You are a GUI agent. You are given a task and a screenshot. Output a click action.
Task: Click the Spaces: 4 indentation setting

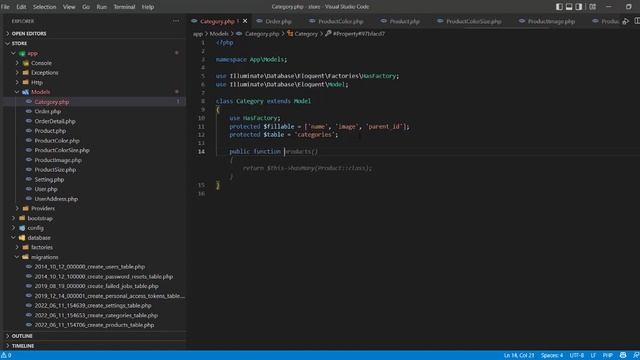pyautogui.click(x=552, y=356)
